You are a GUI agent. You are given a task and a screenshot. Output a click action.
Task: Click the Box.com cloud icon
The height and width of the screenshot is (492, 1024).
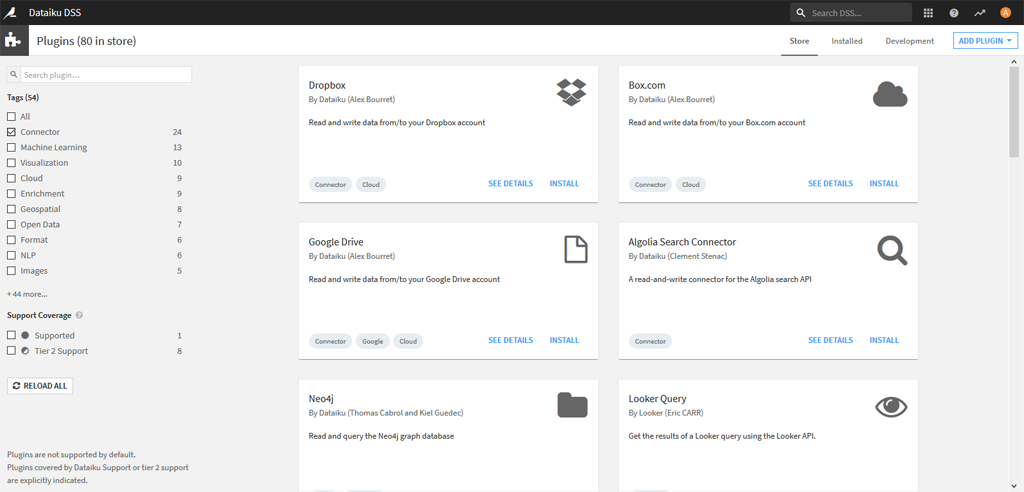click(x=890, y=94)
